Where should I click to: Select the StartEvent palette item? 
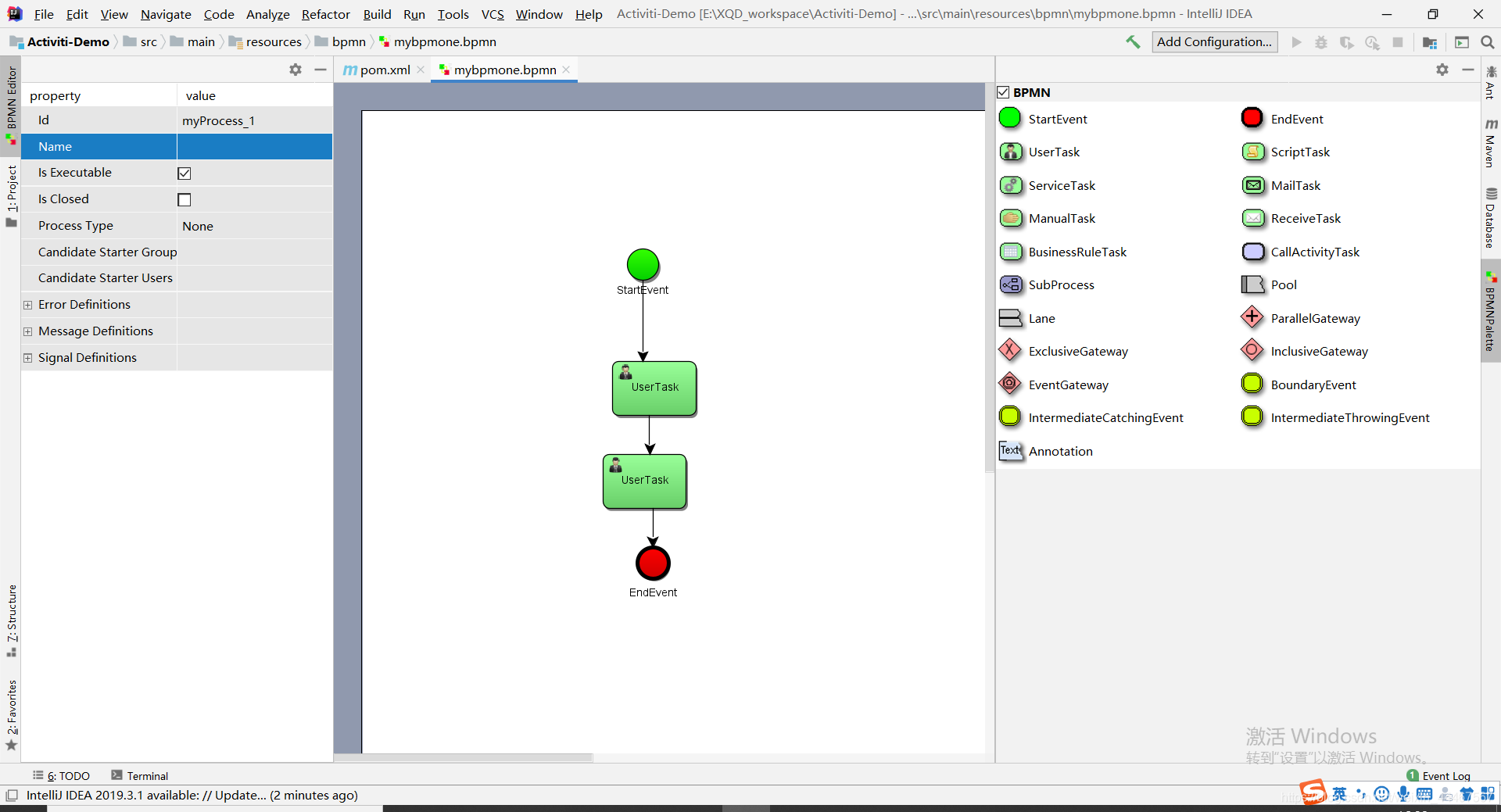pyautogui.click(x=1043, y=119)
